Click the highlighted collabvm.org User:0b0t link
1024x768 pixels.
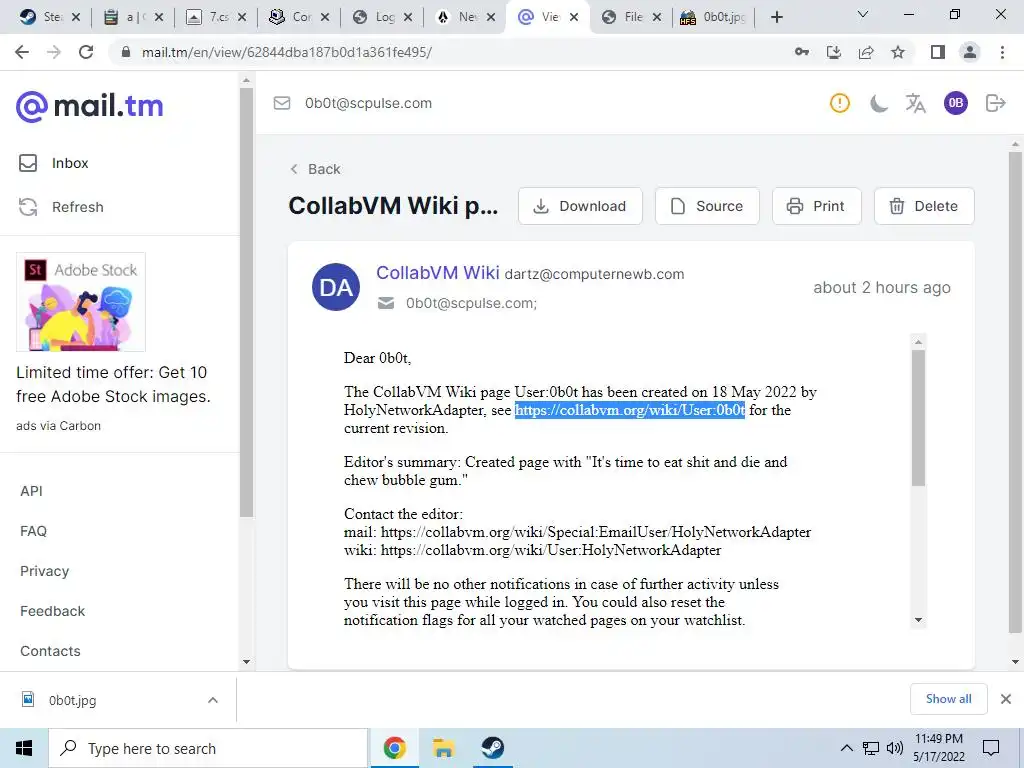[x=630, y=410]
